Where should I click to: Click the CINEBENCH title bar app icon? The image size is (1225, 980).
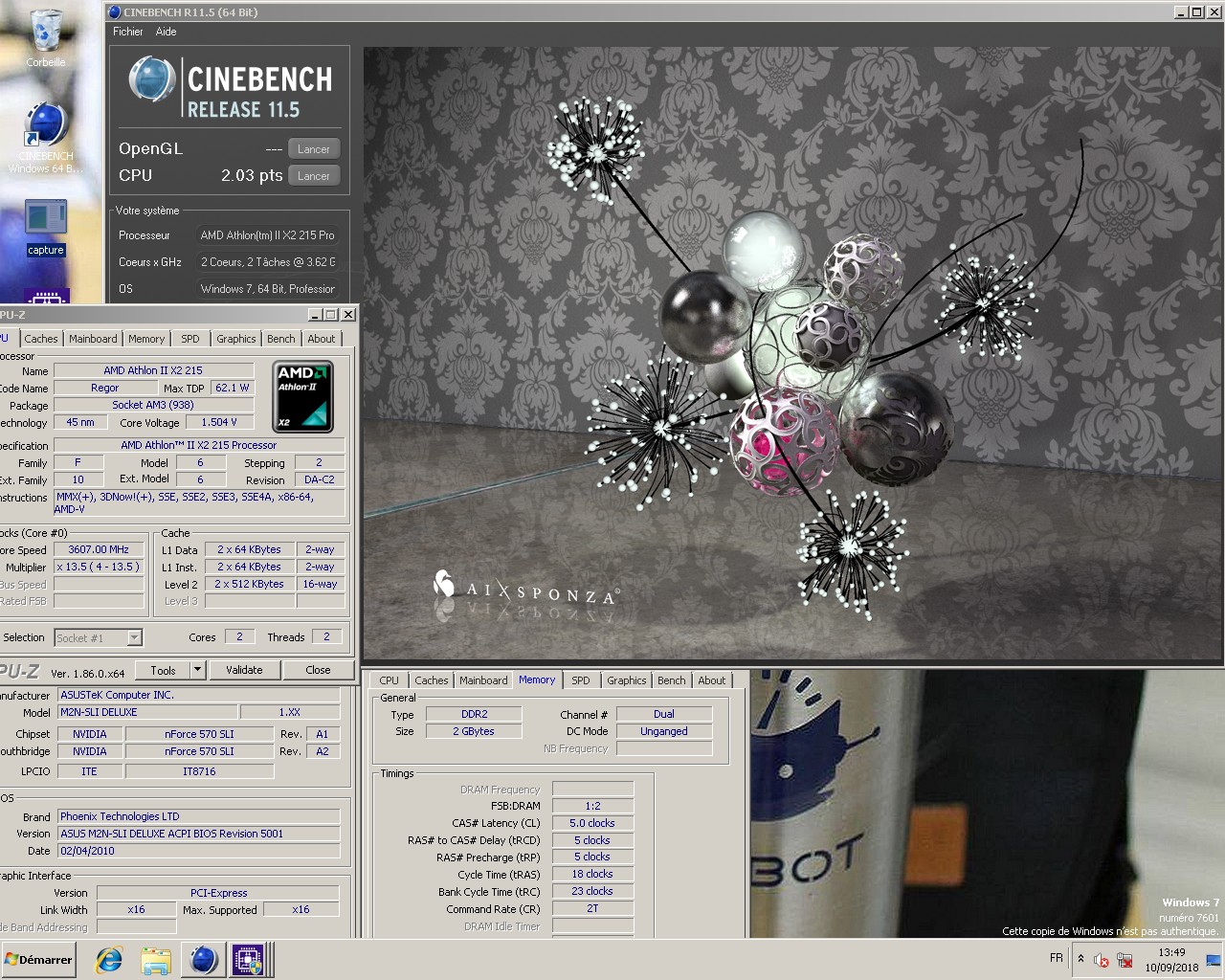coord(114,12)
